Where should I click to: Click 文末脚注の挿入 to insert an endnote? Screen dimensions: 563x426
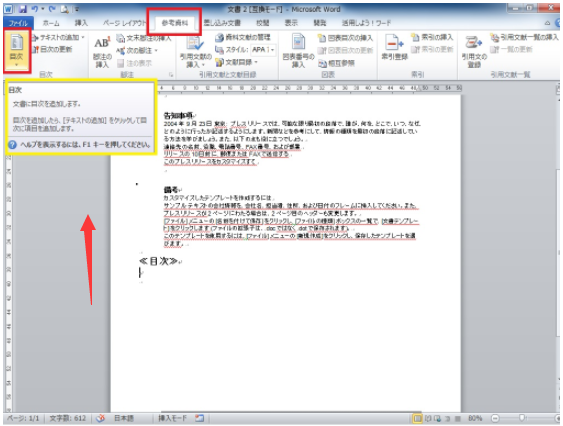[x=144, y=38]
